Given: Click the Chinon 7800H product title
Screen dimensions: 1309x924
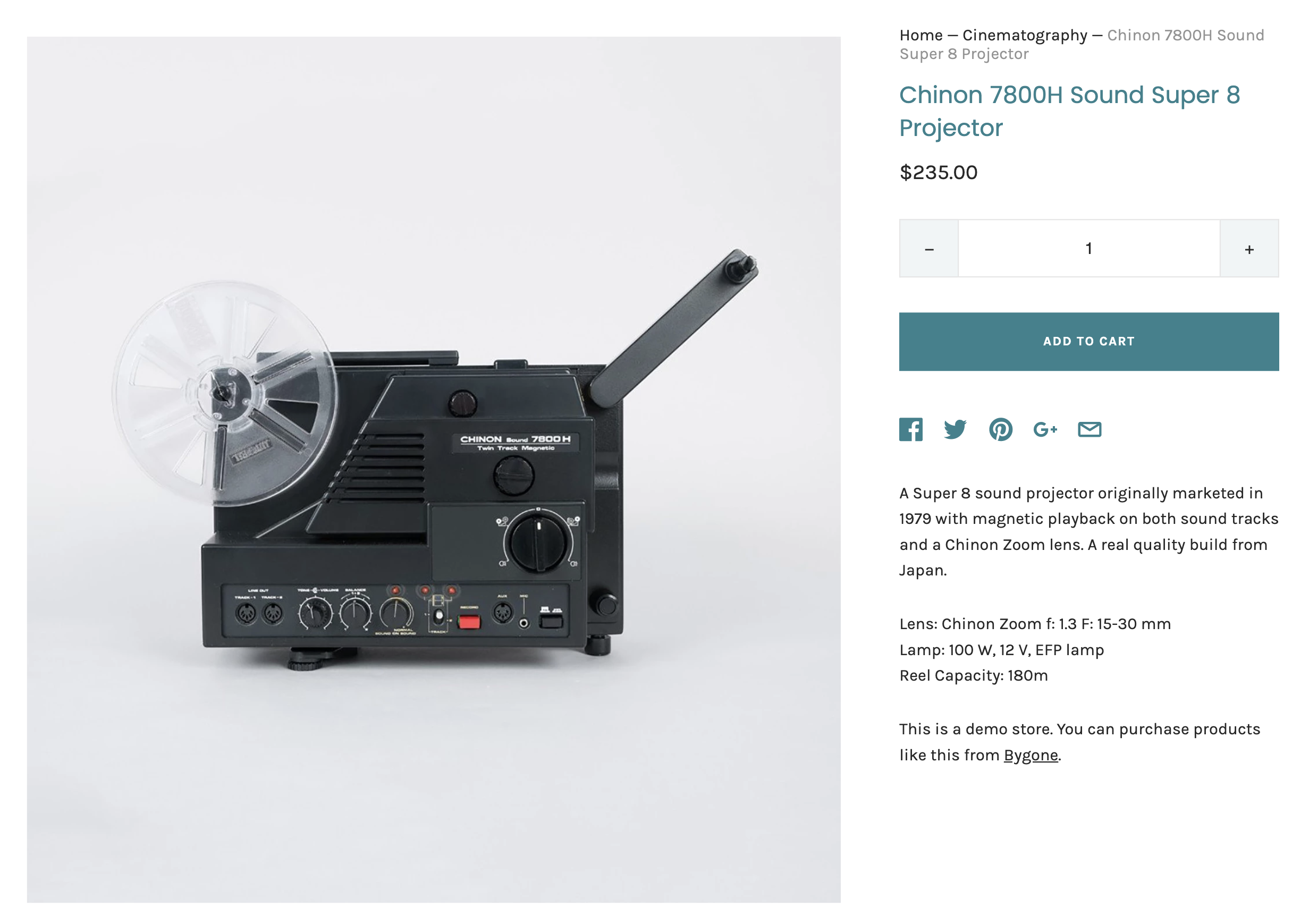Looking at the screenshot, I should (1069, 111).
